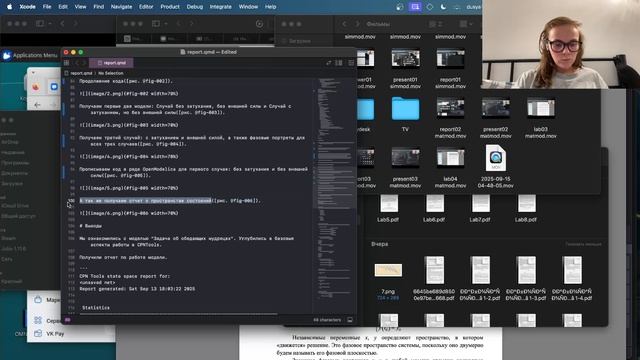Viewport: 640px width, 360px height.
Task: Select report02 matmod.mov video file
Action: (x=450, y=109)
